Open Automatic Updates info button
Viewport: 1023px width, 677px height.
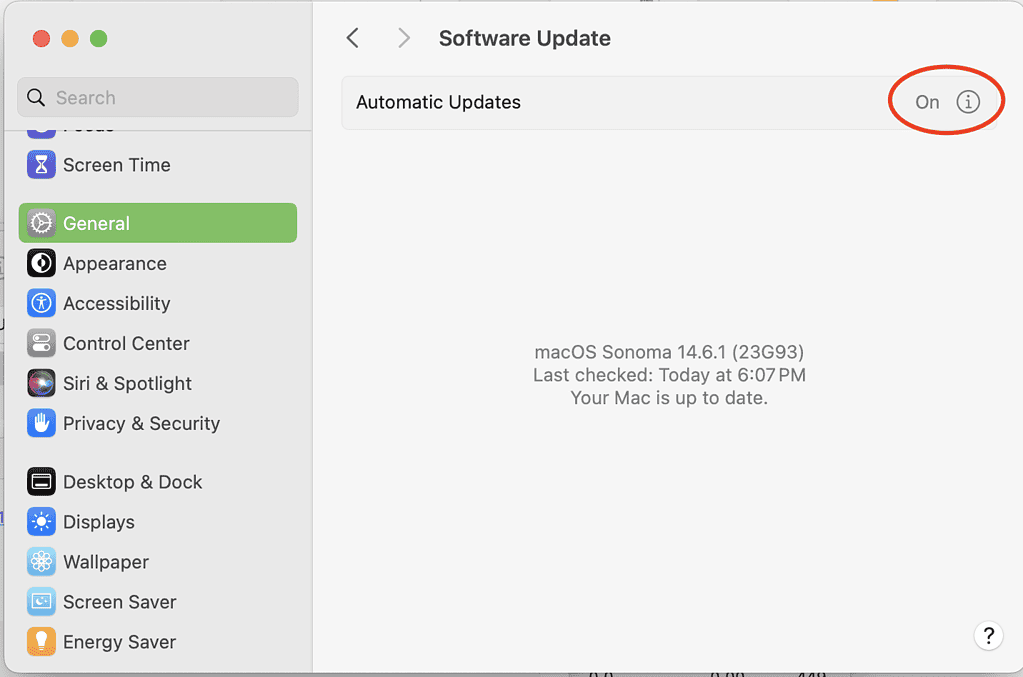click(967, 102)
